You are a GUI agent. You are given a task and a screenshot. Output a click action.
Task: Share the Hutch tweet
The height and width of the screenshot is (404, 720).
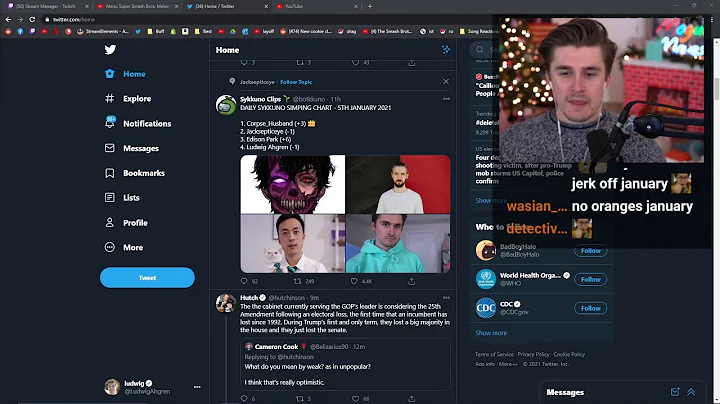coord(411,398)
